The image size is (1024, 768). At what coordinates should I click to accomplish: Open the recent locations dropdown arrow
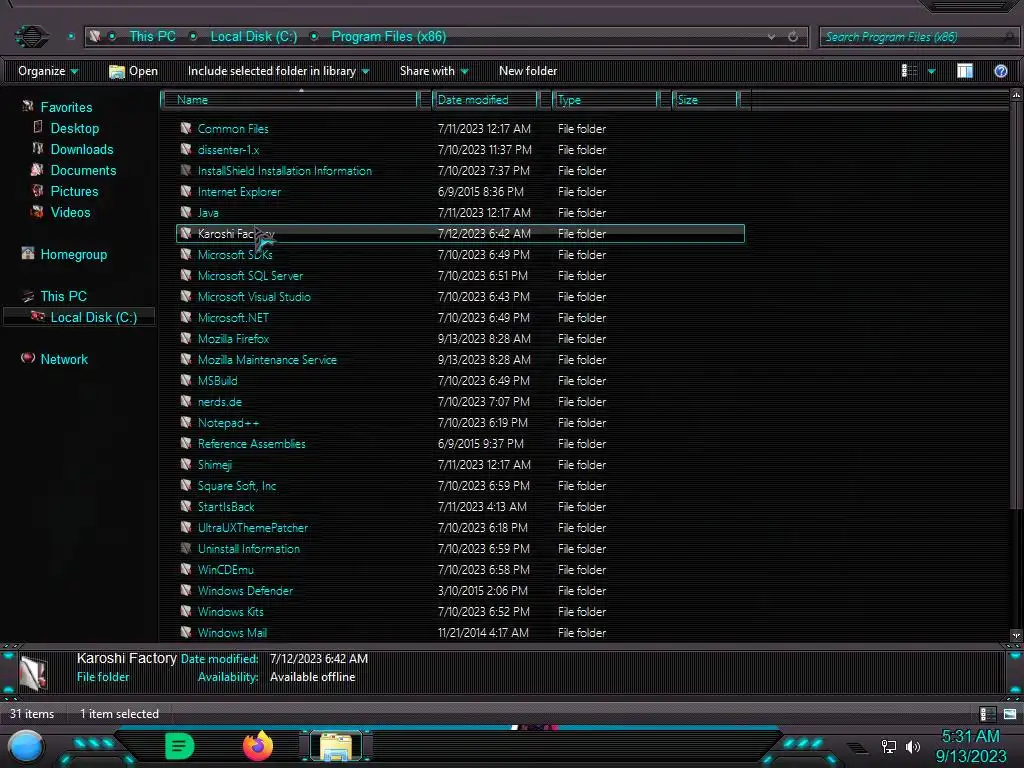[71, 37]
